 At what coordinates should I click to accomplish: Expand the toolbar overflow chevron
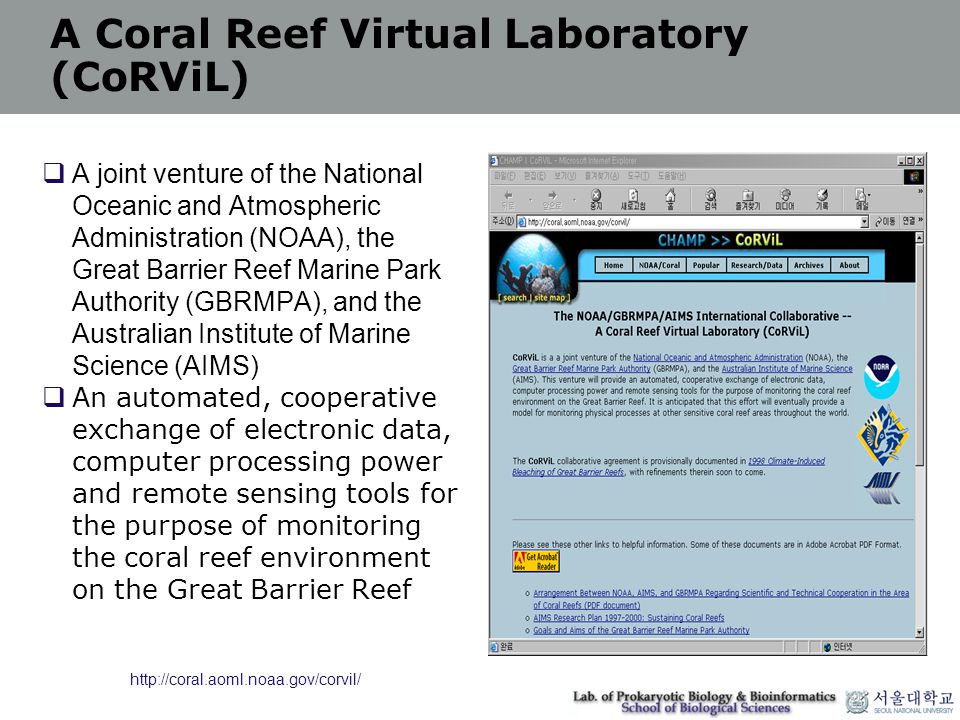click(x=920, y=192)
